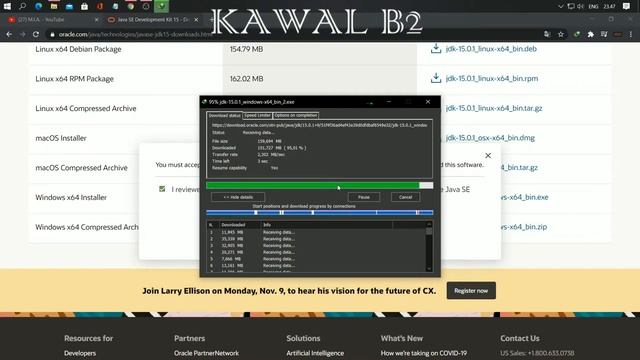Click the translate page icon in address bar
The width and height of the screenshot is (640, 360).
pyautogui.click(x=547, y=34)
